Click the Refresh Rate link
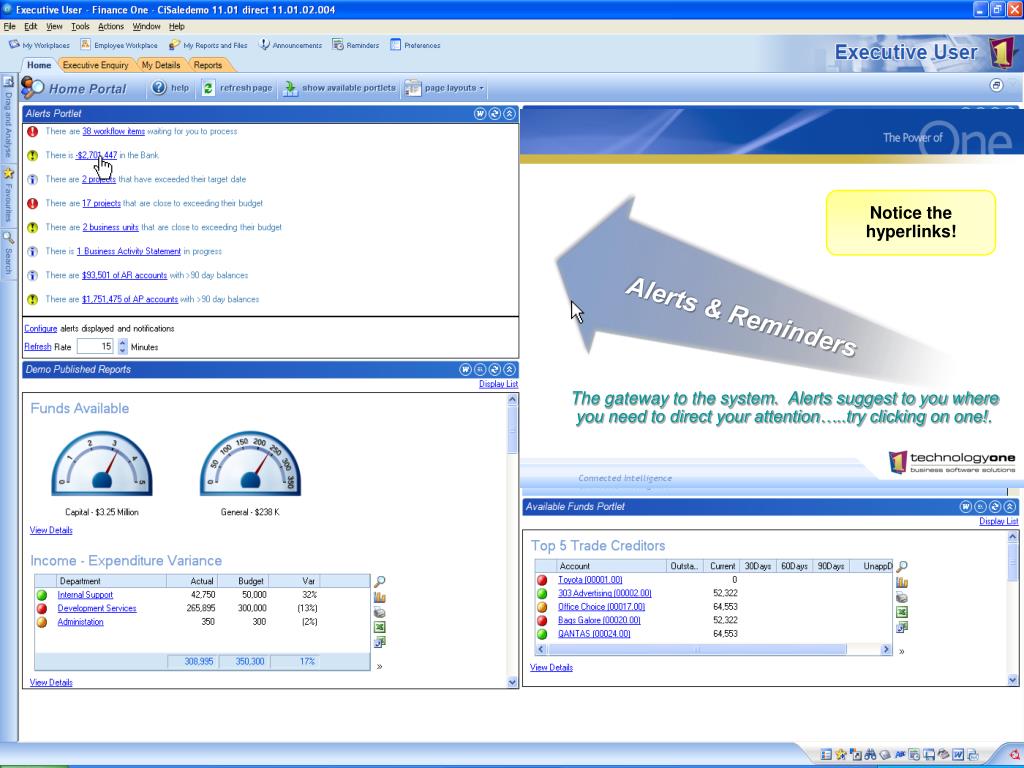The width and height of the screenshot is (1024, 768). 37,347
